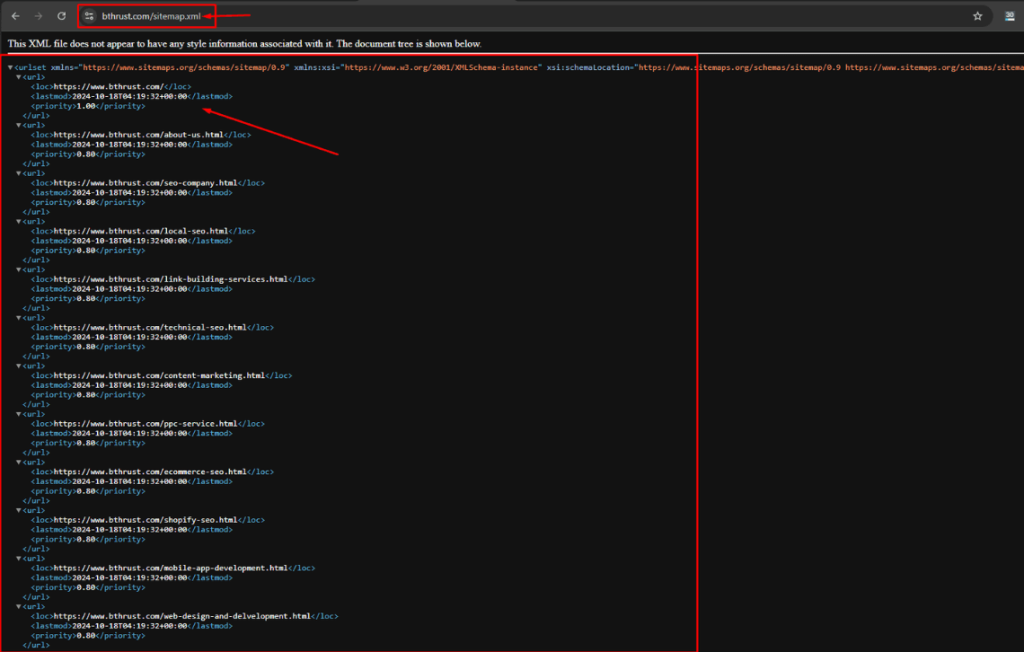Click the xmlns sitemaps.org schema URL attribute
The width and height of the screenshot is (1024, 652).
[x=184, y=67]
